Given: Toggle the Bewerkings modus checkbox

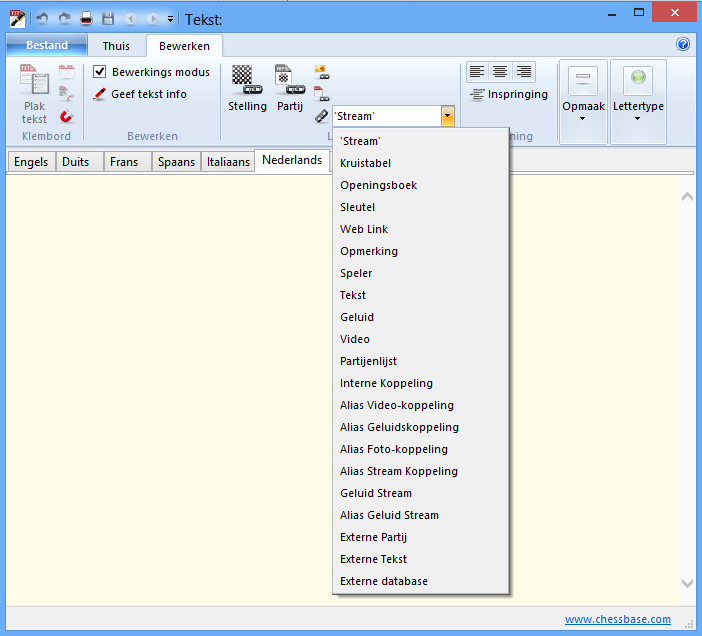Looking at the screenshot, I should click(x=99, y=72).
